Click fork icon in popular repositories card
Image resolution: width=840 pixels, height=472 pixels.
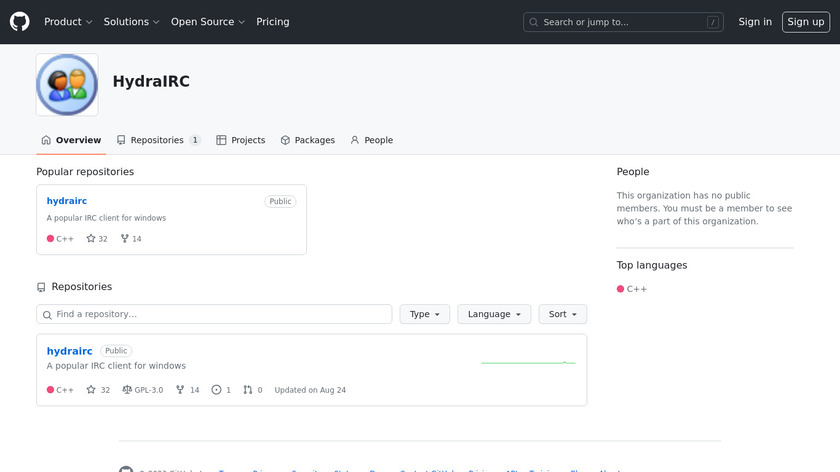tap(125, 239)
